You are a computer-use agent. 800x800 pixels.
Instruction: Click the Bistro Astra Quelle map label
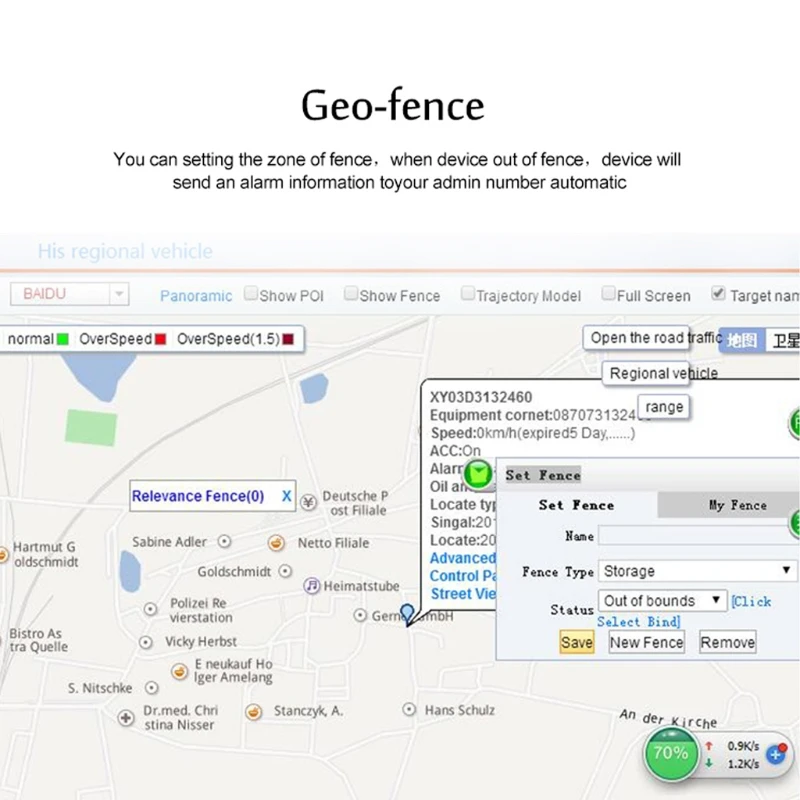pyautogui.click(x=38, y=640)
